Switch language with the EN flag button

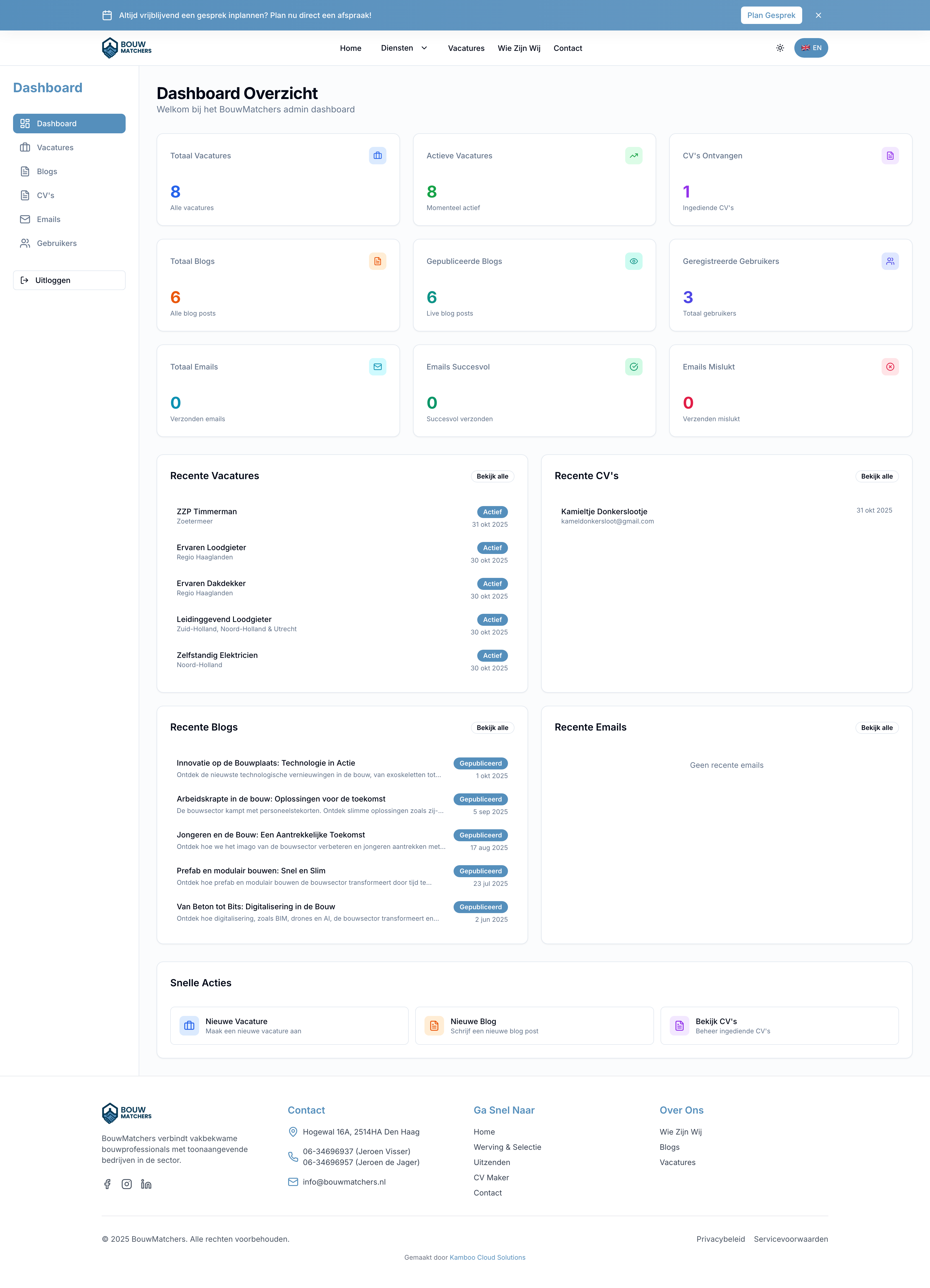811,48
